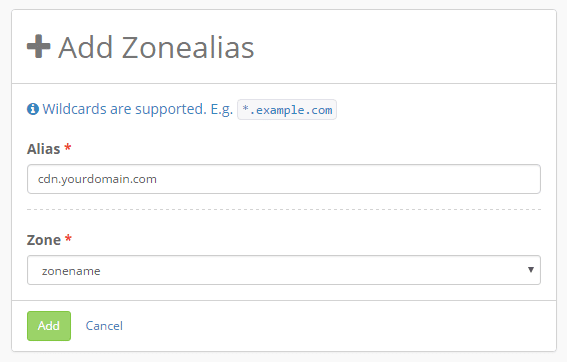Click the cdn.yourdomain.com placeholder text
The width and height of the screenshot is (567, 362).
tap(97, 179)
